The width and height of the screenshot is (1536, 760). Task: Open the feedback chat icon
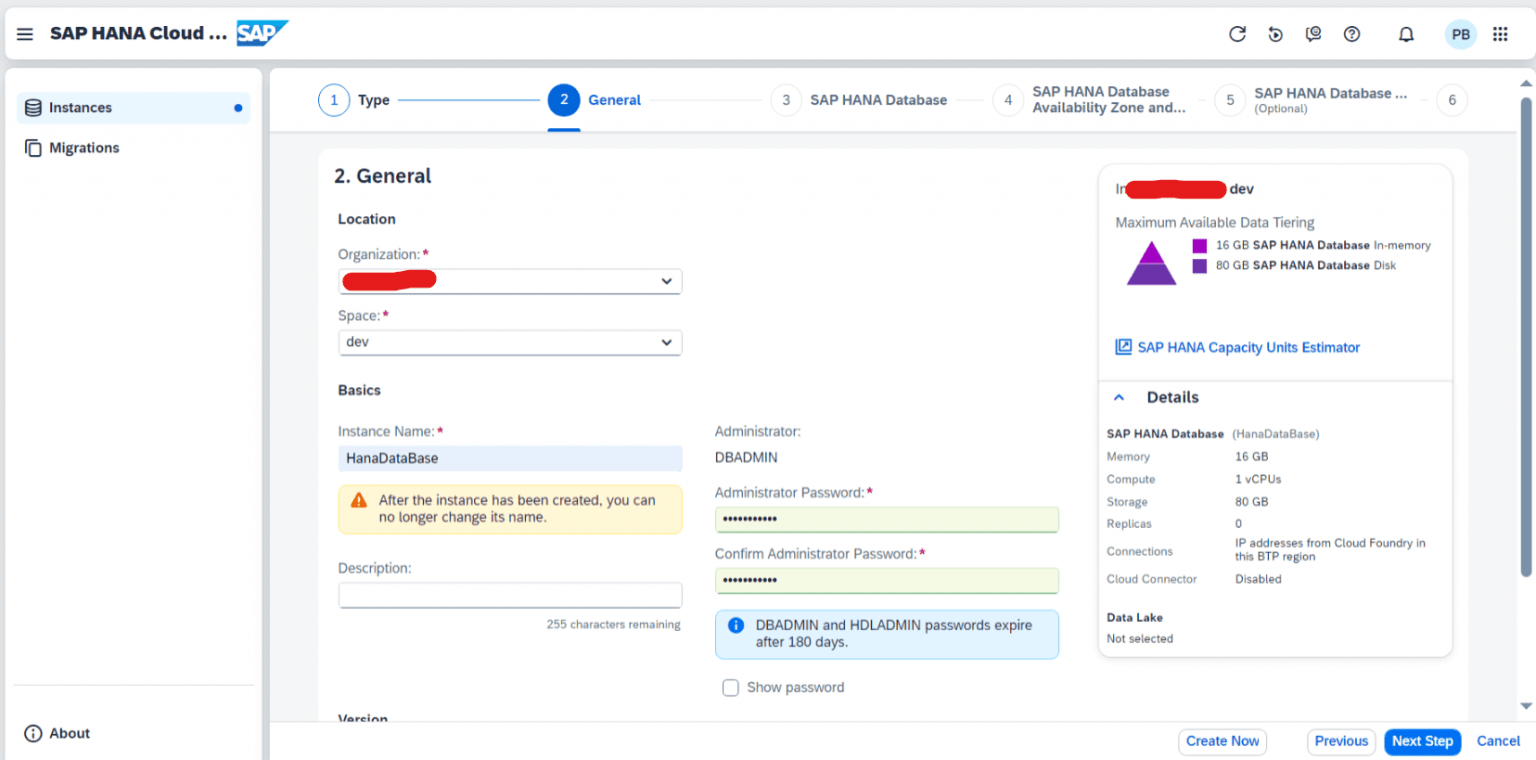tap(1313, 33)
